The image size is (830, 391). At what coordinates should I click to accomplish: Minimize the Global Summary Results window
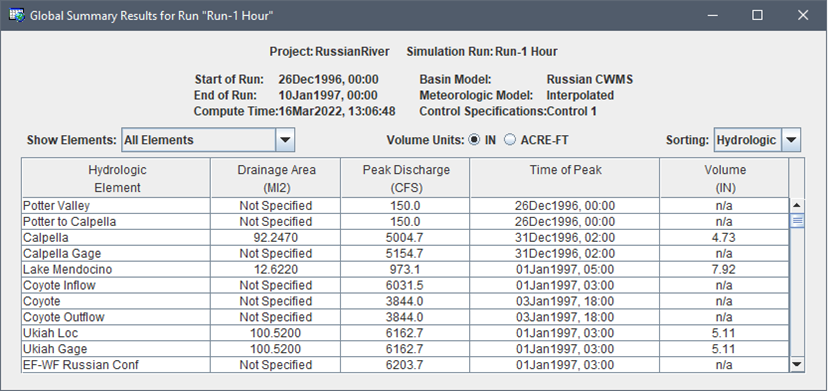[712, 15]
